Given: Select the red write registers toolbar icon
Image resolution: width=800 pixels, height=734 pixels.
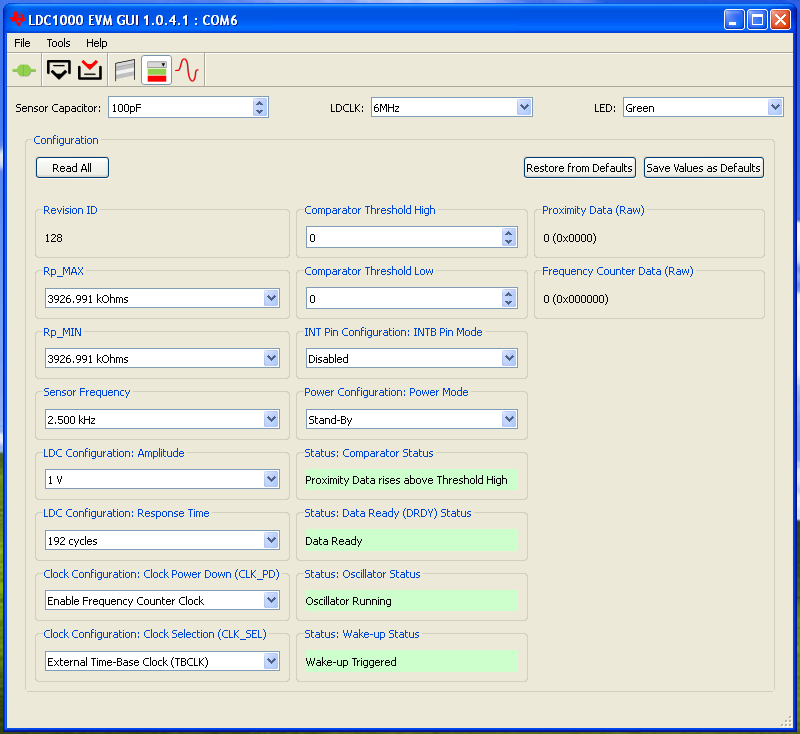Looking at the screenshot, I should click(90, 70).
